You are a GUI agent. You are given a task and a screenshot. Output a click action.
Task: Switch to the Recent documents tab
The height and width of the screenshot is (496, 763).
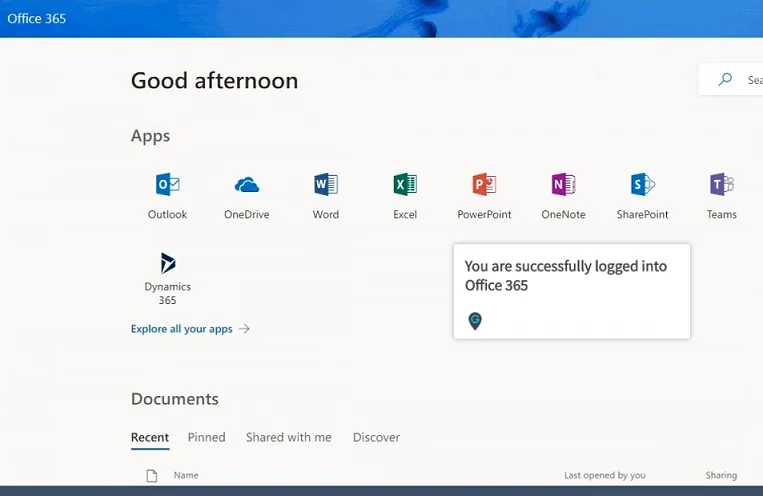point(150,437)
